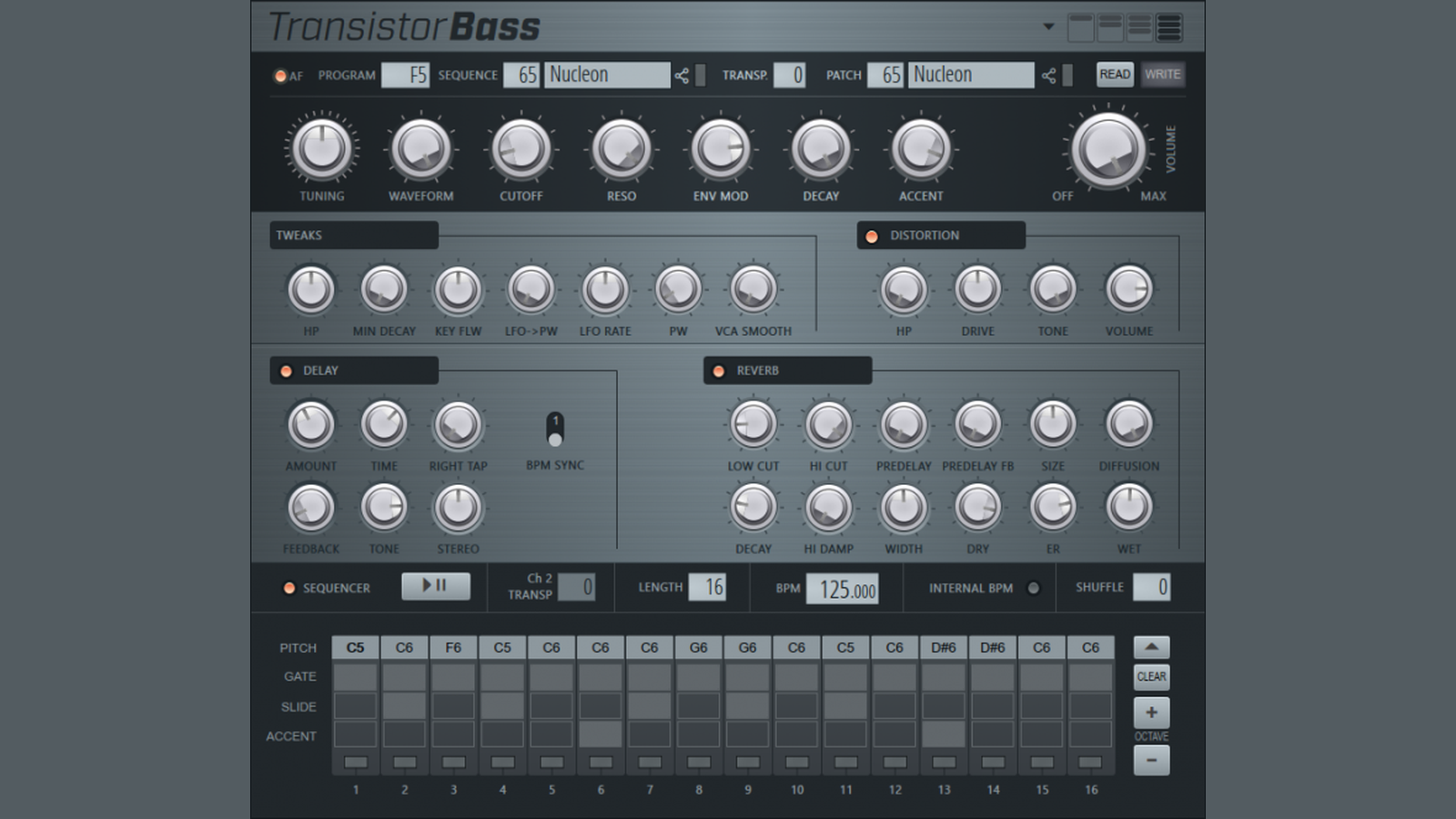Screen dimensions: 1456x819
Task: Enable the Internal BPM option
Action: (1033, 588)
